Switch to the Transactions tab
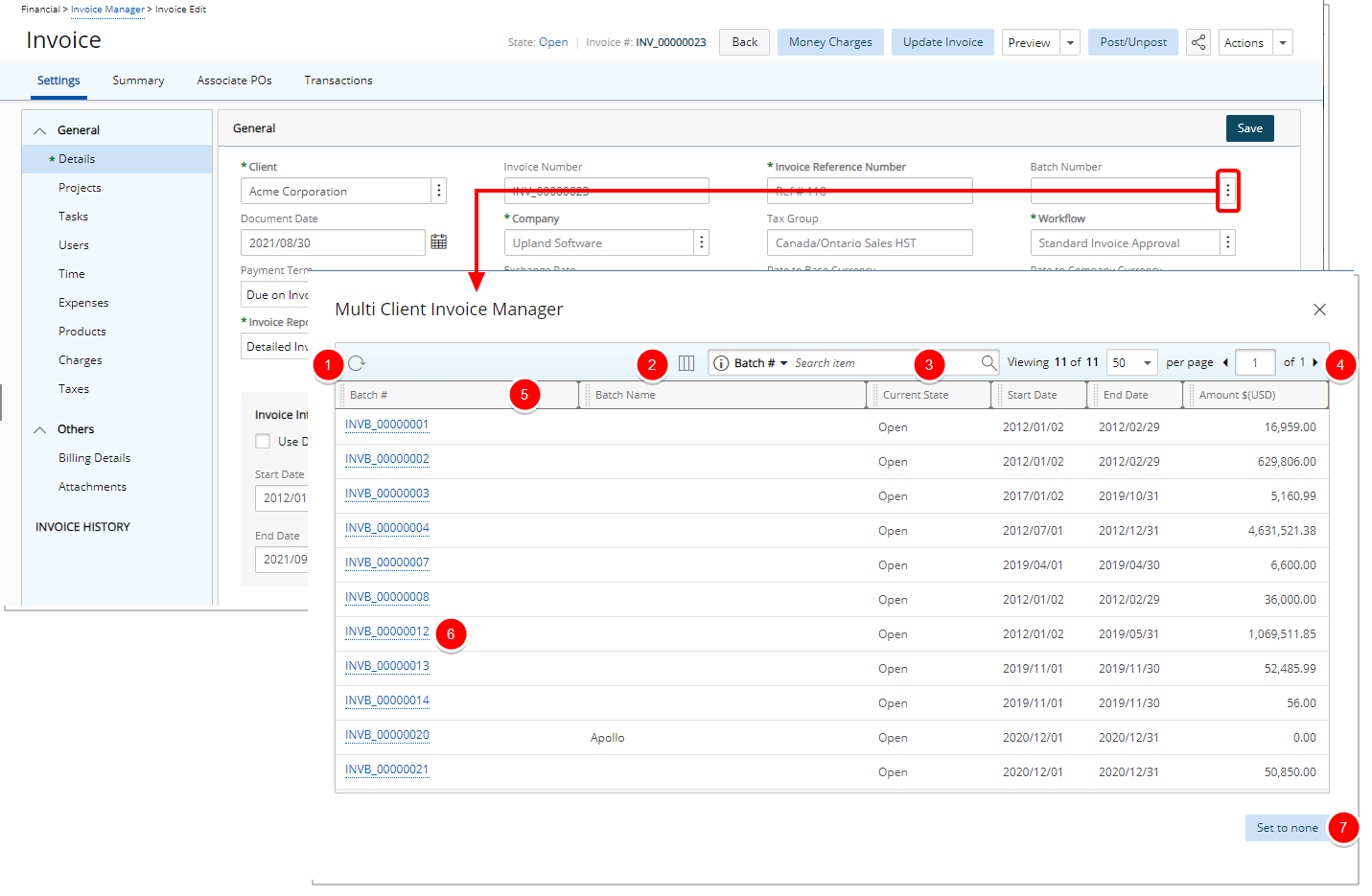 [x=338, y=80]
